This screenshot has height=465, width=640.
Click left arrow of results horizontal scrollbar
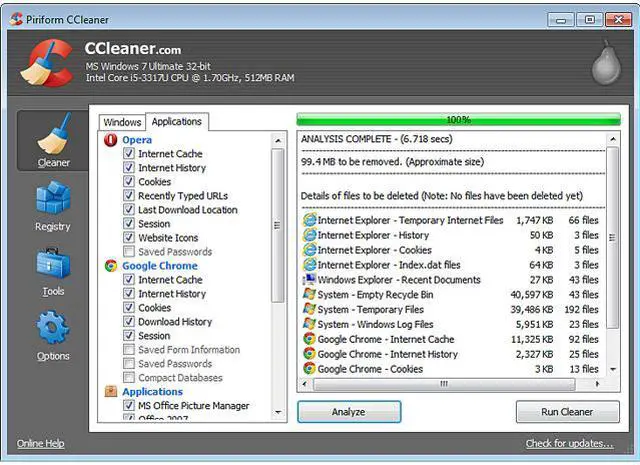click(x=305, y=384)
